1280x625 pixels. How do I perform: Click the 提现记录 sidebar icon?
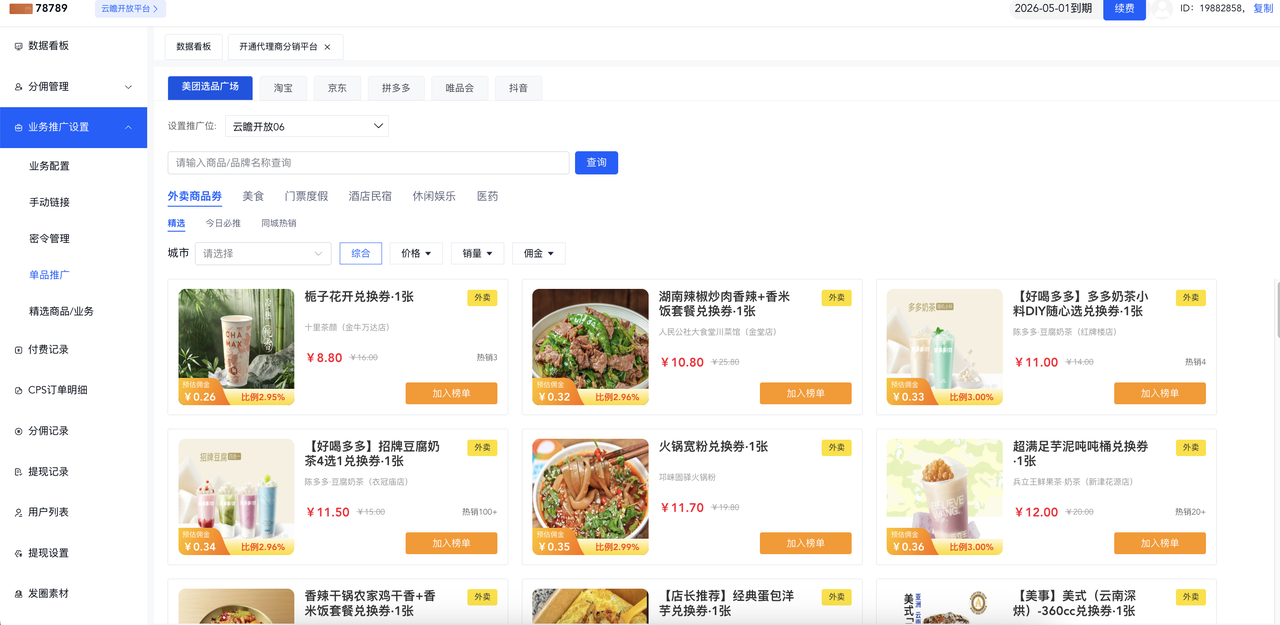19,472
